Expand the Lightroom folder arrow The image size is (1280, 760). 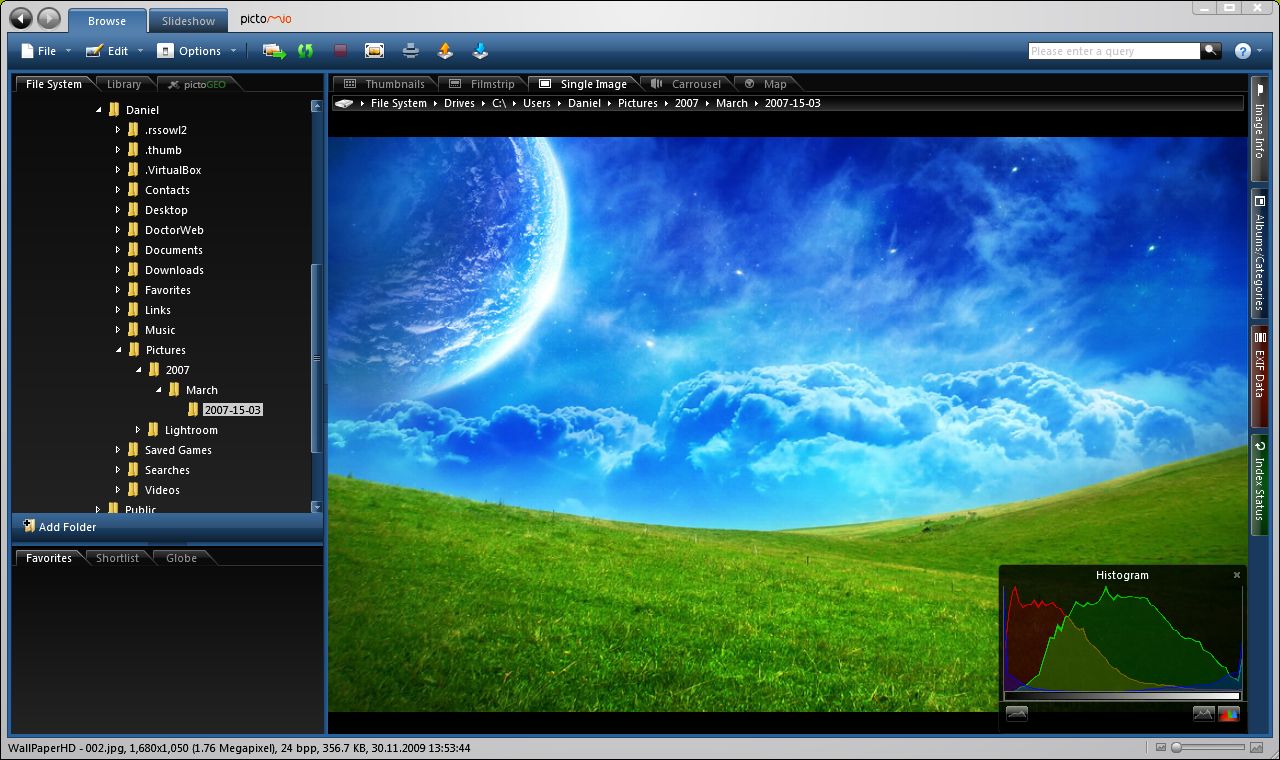click(138, 430)
